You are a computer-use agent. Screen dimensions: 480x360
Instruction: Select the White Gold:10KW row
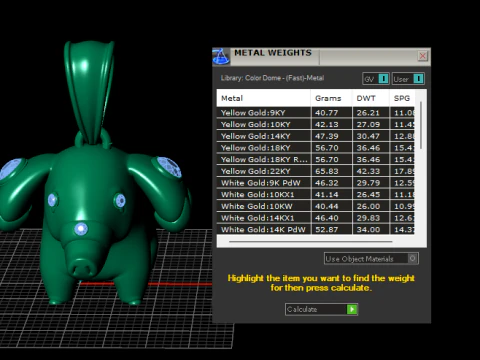tap(315, 206)
